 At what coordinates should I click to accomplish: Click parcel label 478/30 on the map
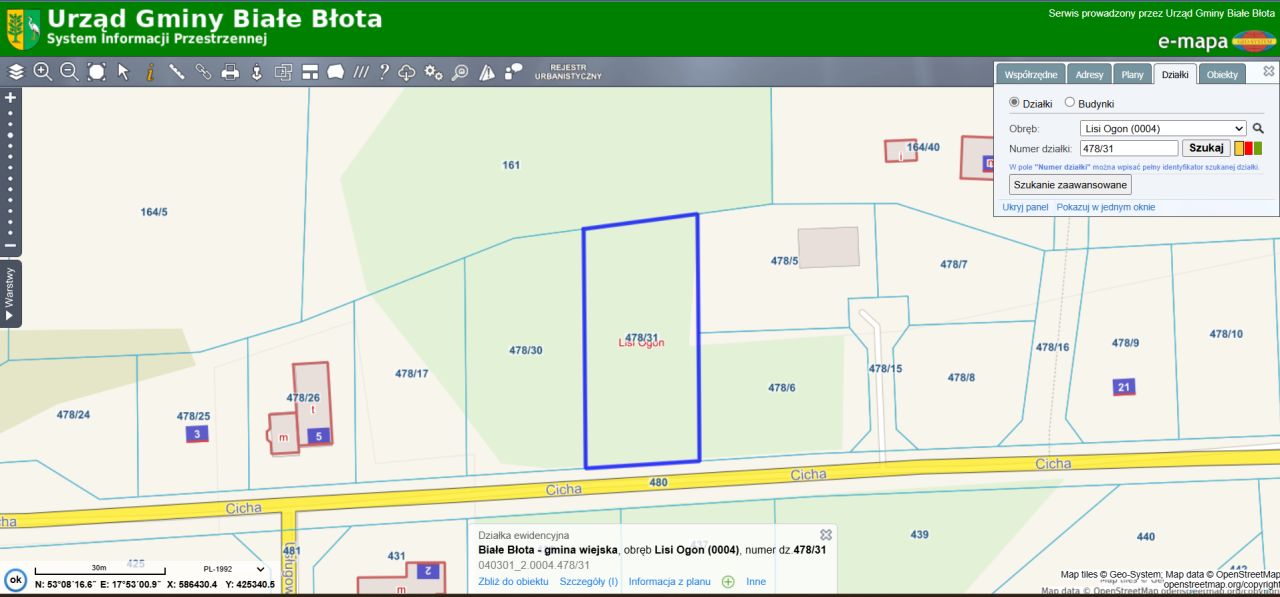click(526, 350)
